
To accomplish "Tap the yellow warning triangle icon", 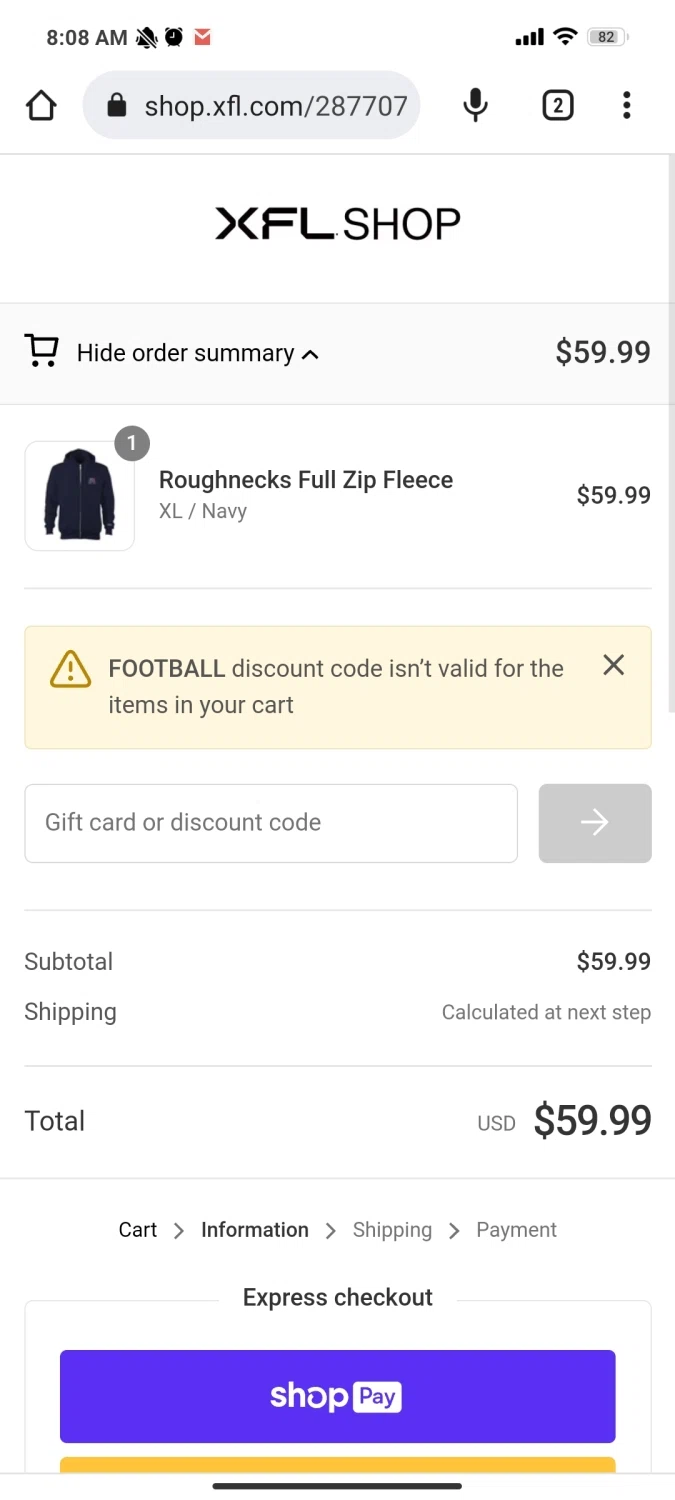I will (70, 669).
